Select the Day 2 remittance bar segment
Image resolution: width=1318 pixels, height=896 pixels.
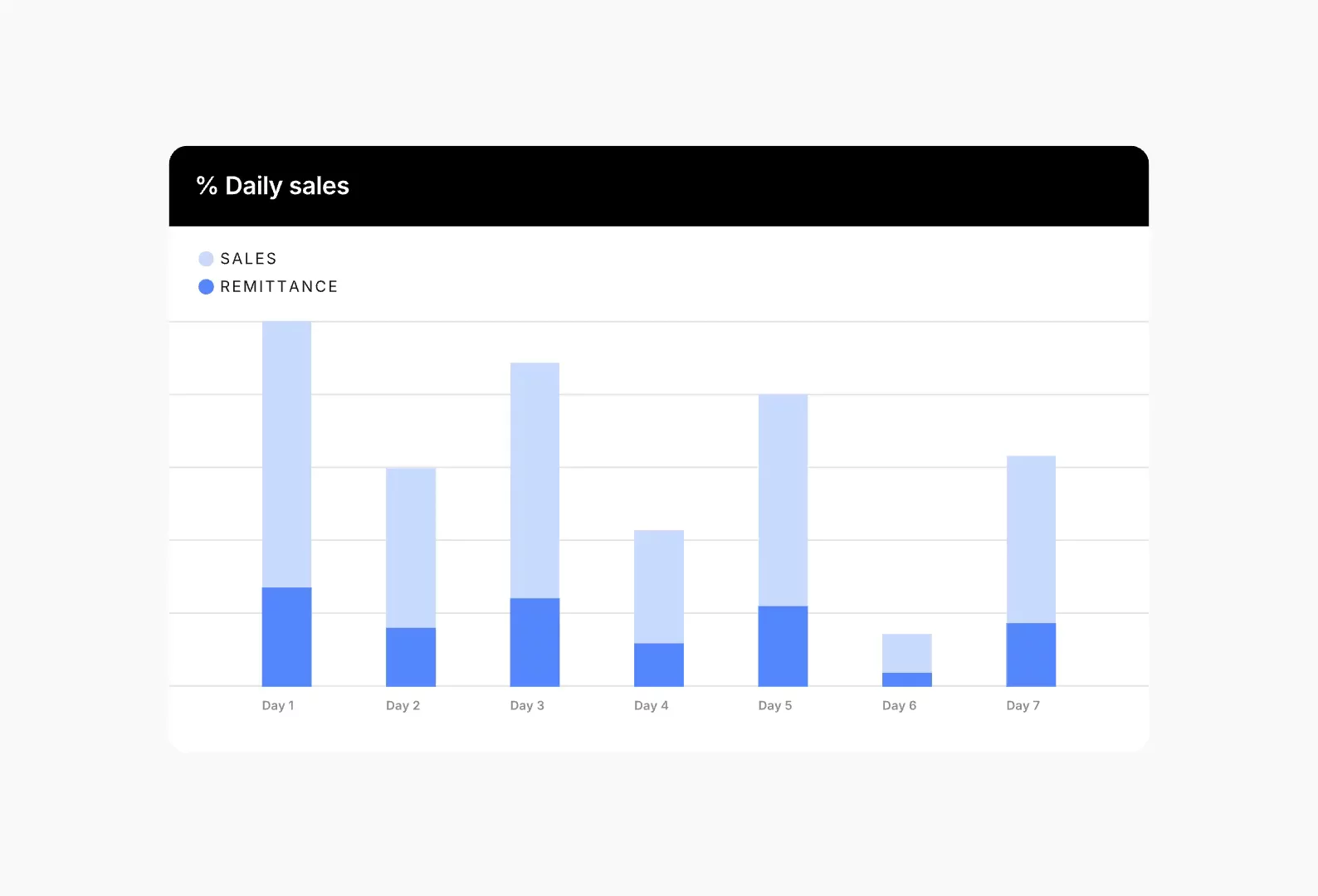tap(411, 656)
